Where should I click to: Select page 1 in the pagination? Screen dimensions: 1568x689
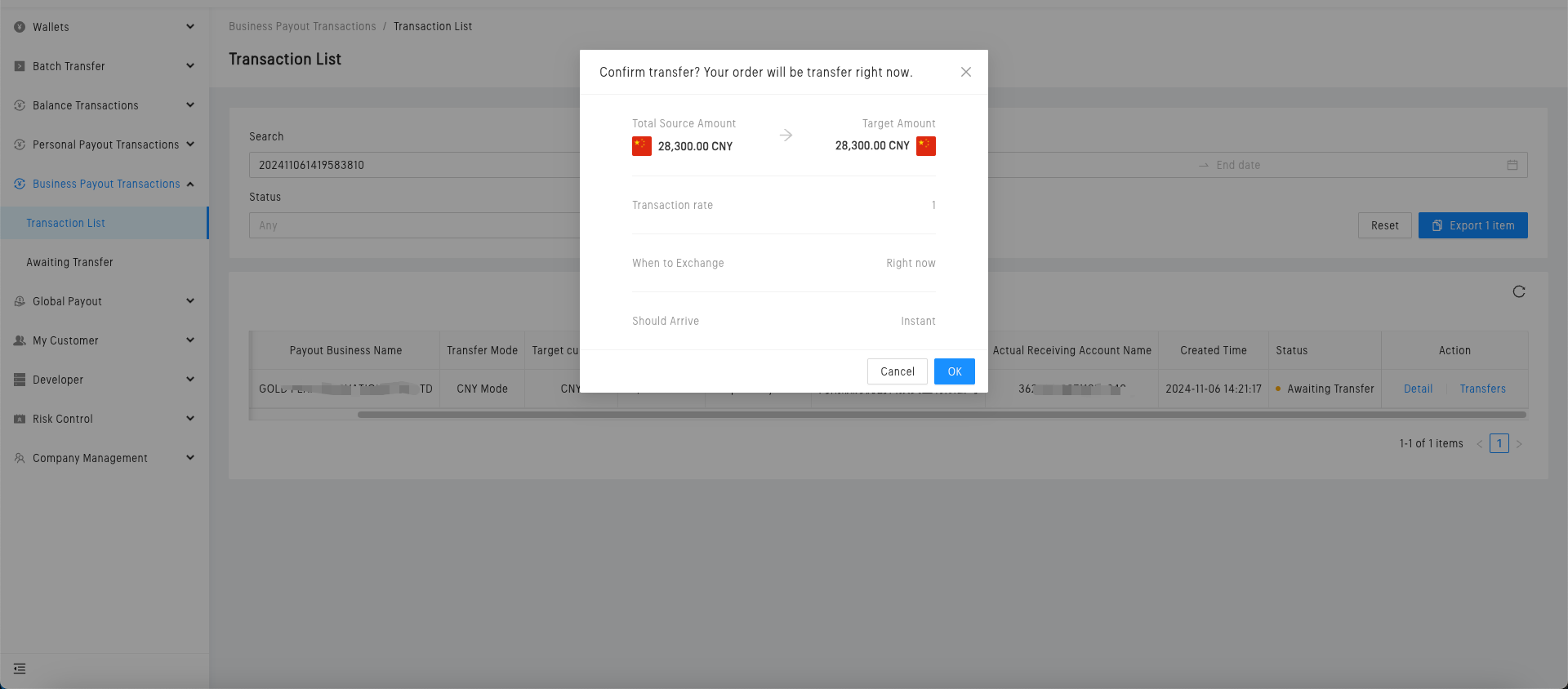pos(1499,443)
